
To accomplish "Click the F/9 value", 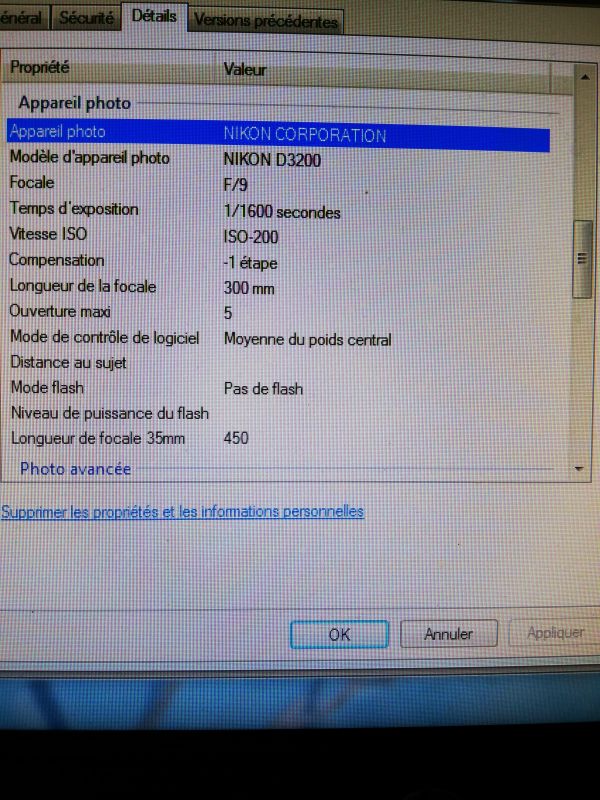I will [235, 184].
